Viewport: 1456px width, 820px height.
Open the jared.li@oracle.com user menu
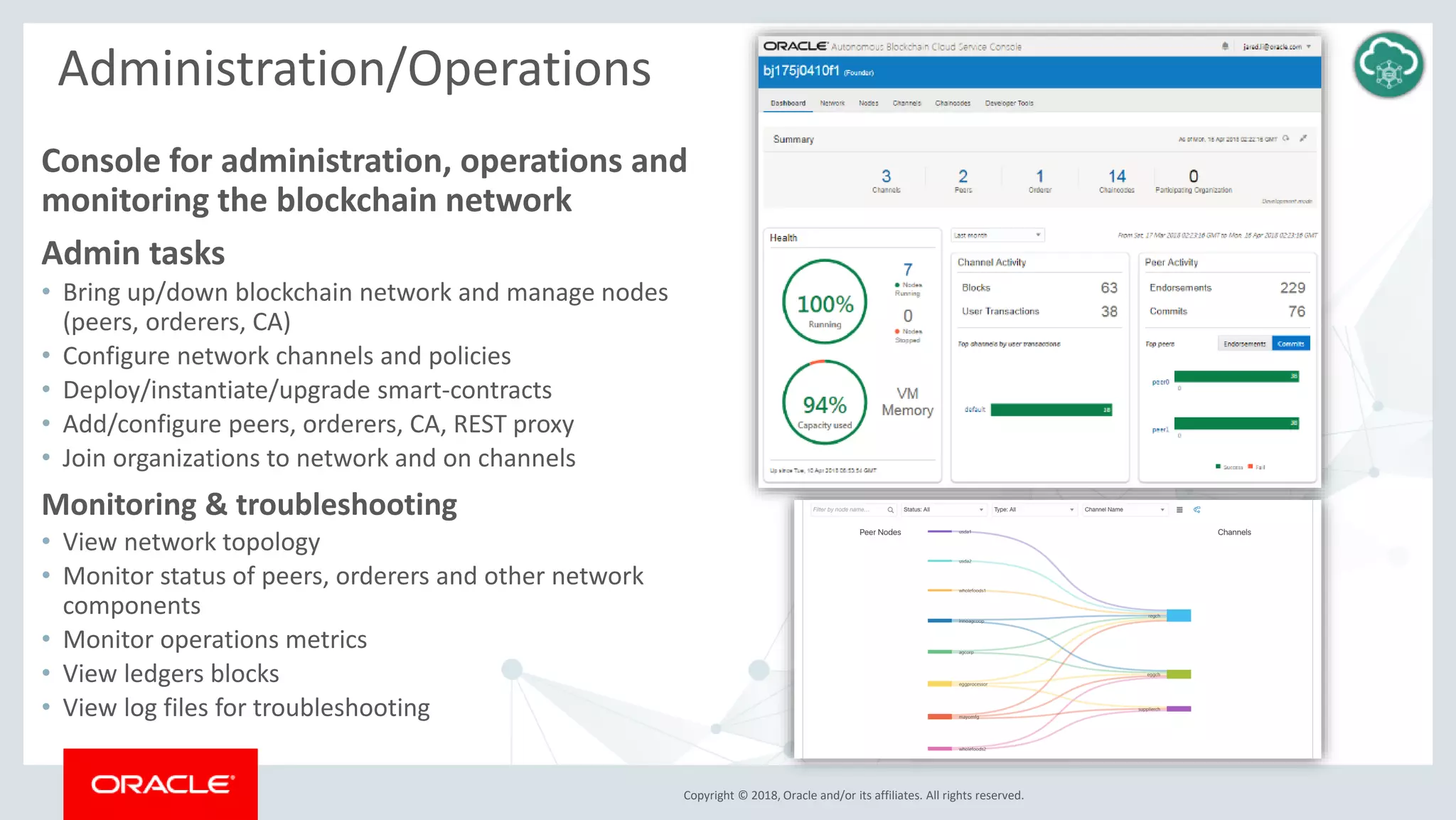[x=1277, y=47]
